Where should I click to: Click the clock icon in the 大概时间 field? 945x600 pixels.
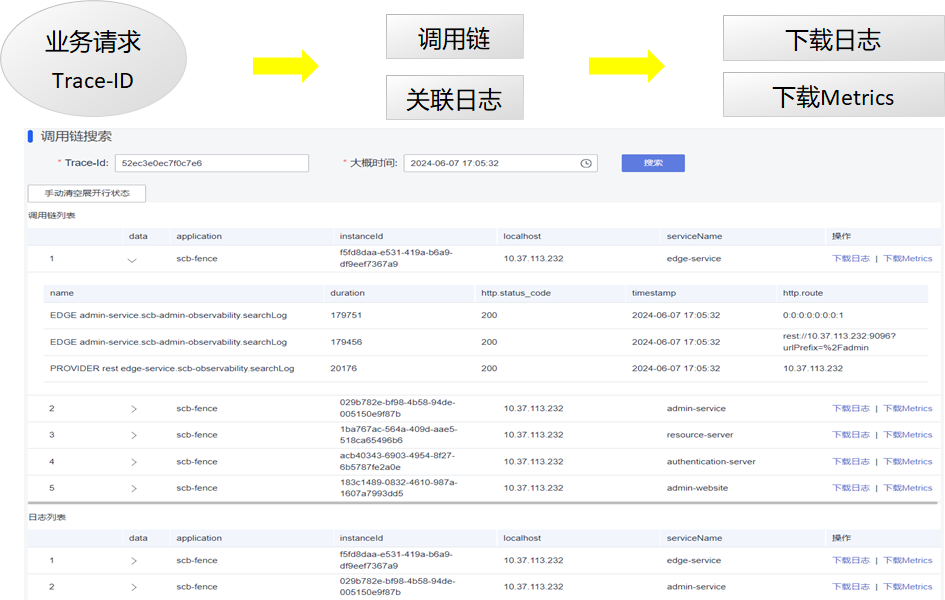click(x=585, y=162)
